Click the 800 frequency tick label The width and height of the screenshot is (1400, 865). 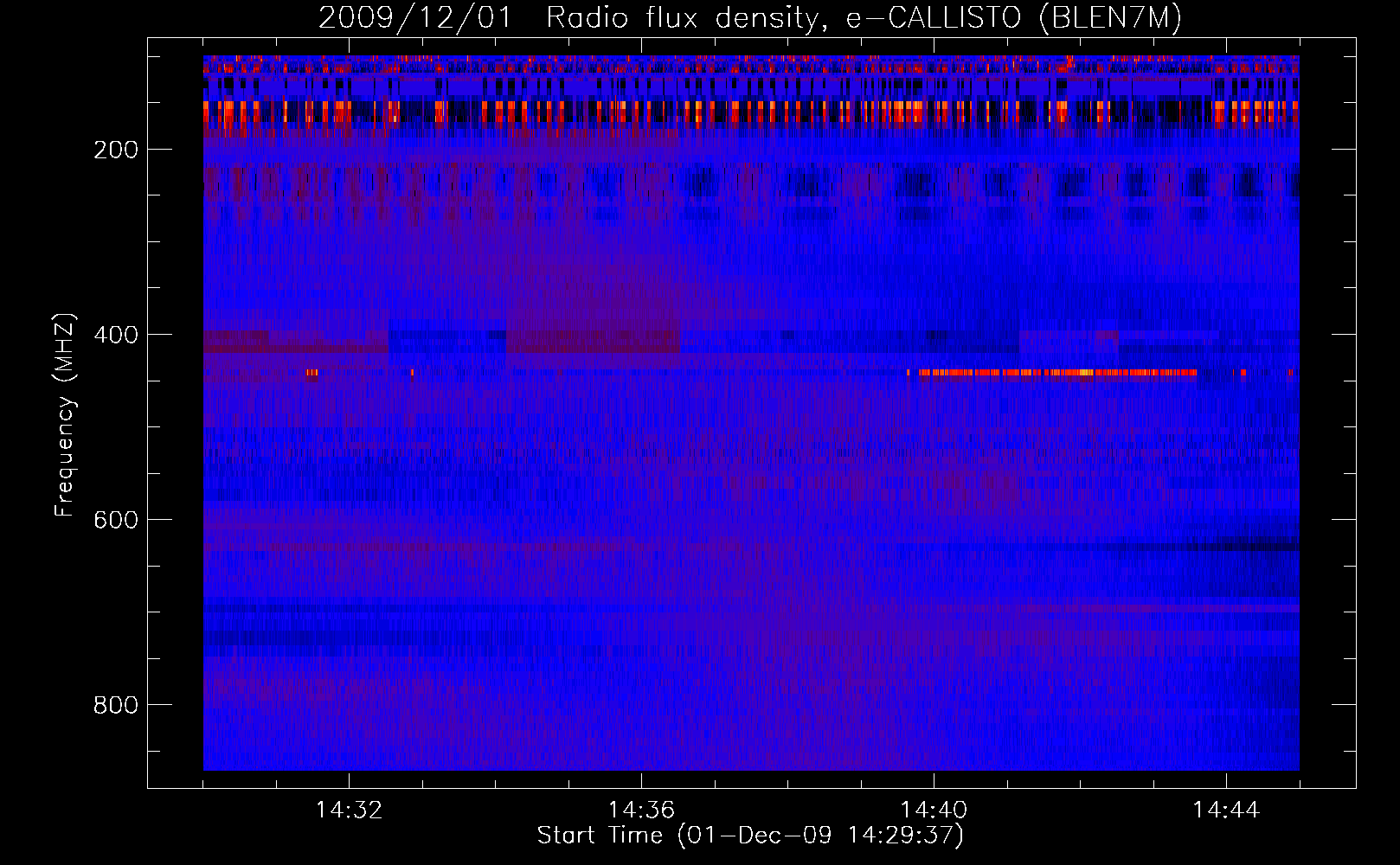coord(116,705)
